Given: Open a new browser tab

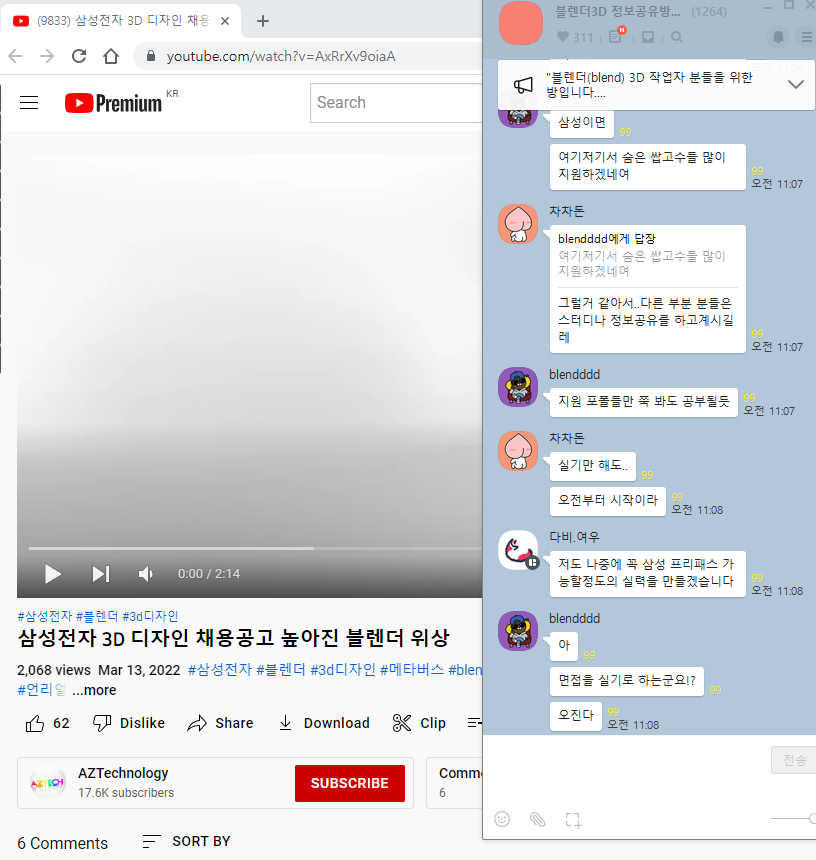Looking at the screenshot, I should [263, 21].
